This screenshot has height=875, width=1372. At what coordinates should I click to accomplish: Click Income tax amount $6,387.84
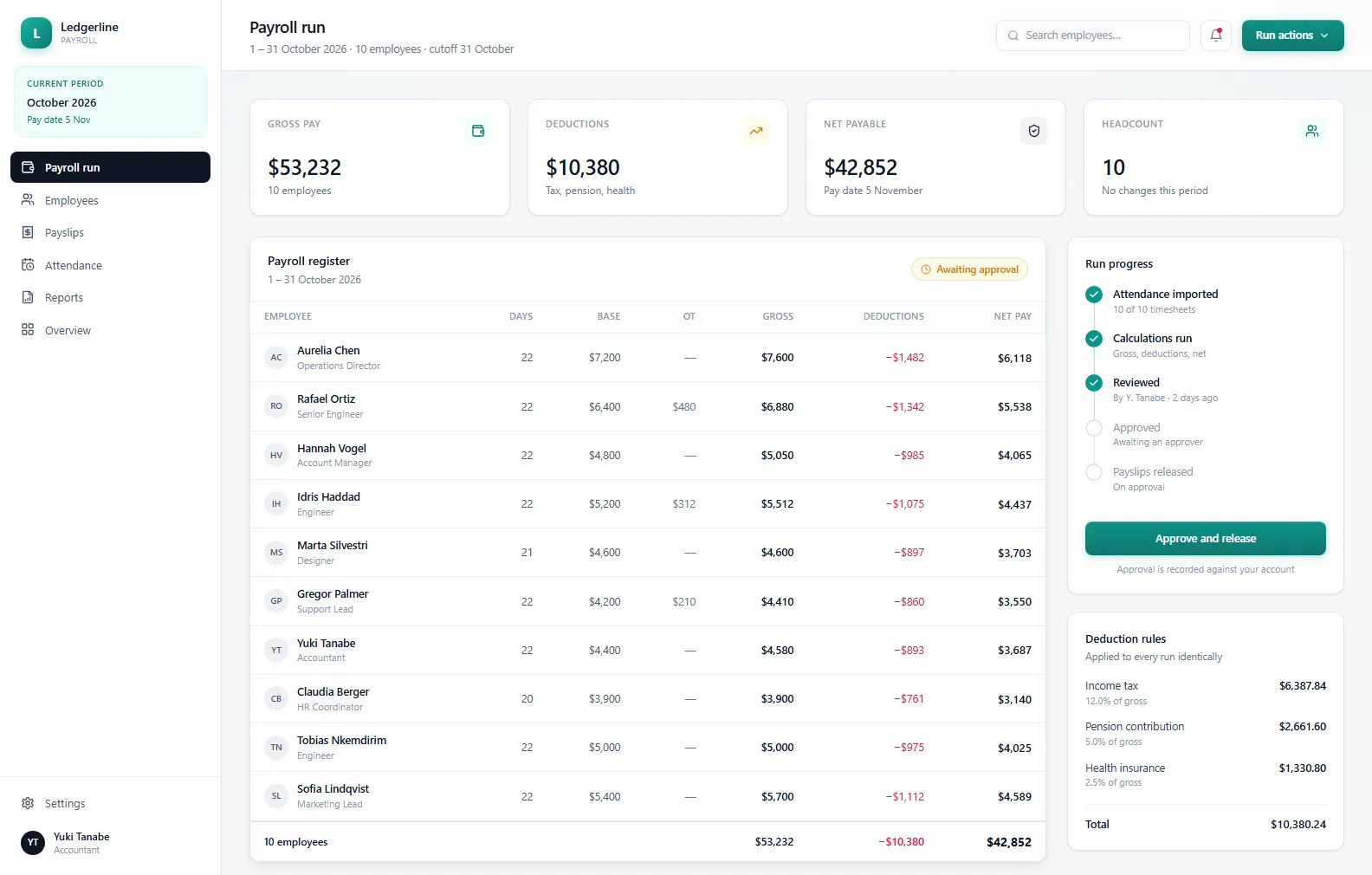1302,685
